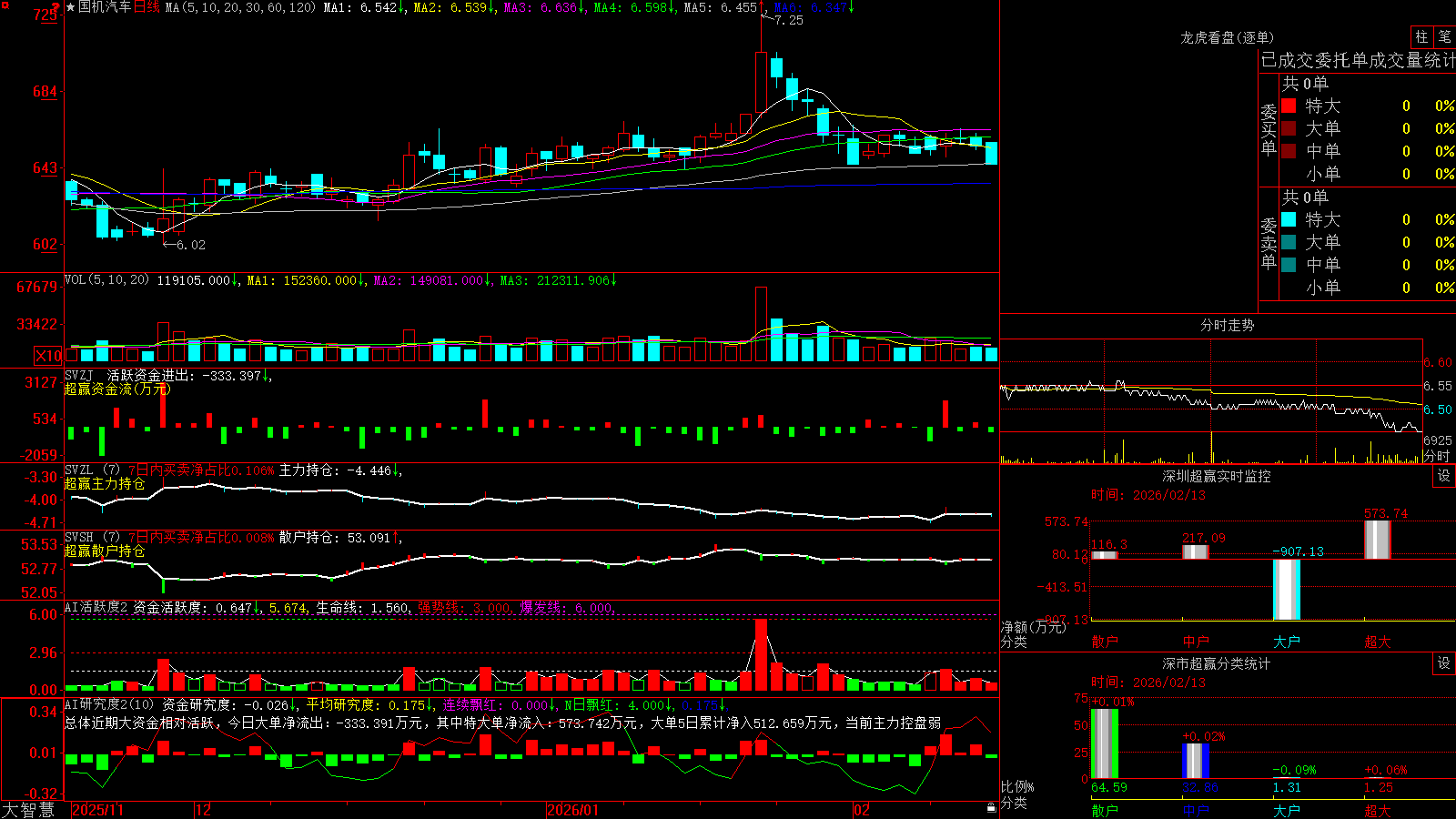
Task: Click the dark red 中单 swatch under 委买单
Action: (x=1289, y=150)
